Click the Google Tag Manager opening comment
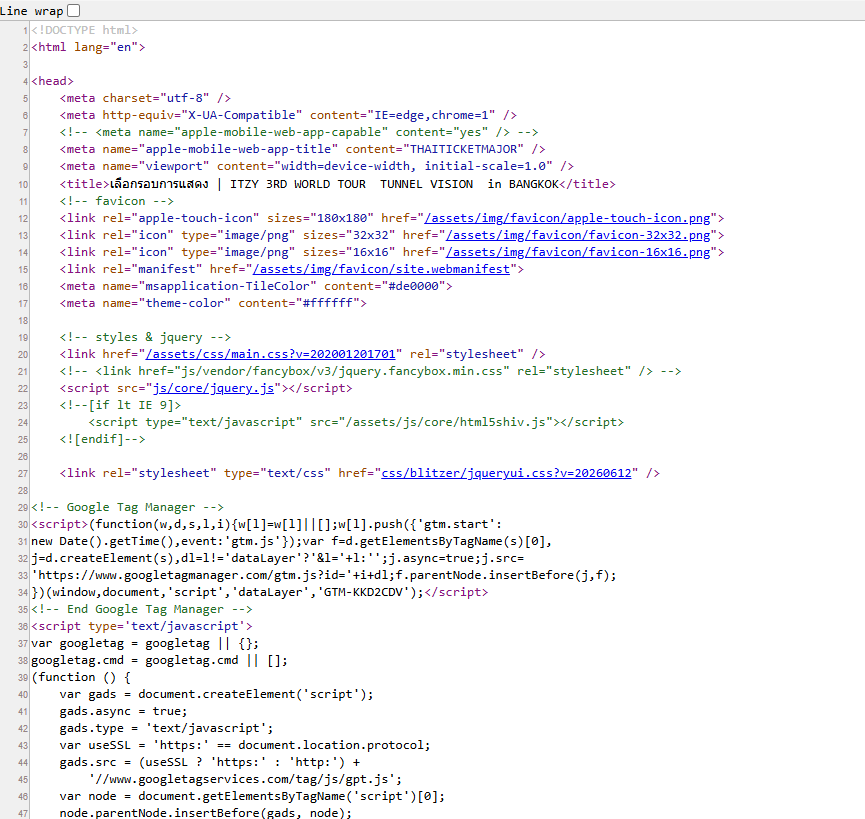The height and width of the screenshot is (819, 865). [x=127, y=507]
